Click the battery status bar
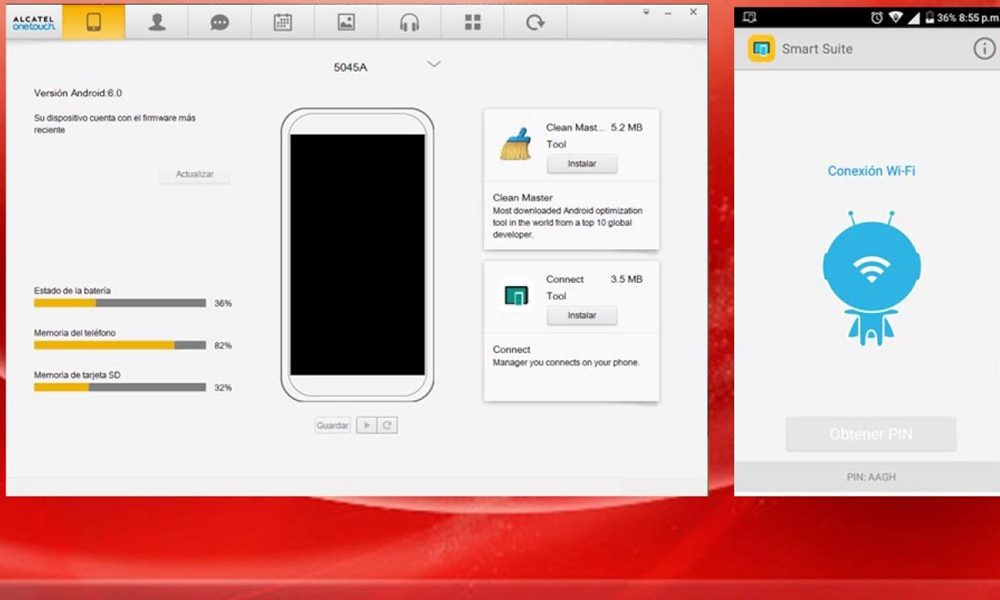1000x600 pixels. coord(120,304)
